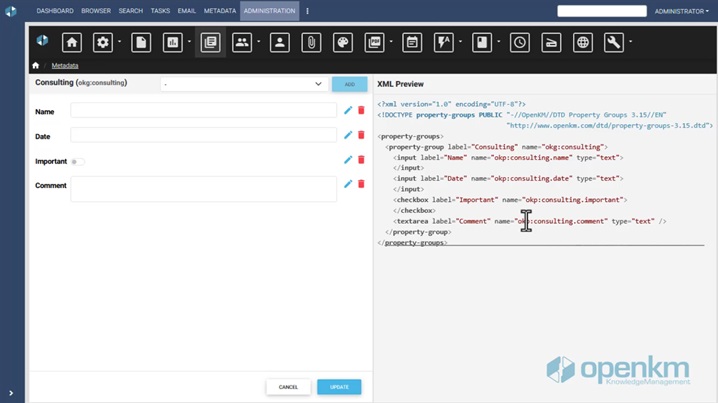Go to the BROWSER menu

pyautogui.click(x=96, y=11)
